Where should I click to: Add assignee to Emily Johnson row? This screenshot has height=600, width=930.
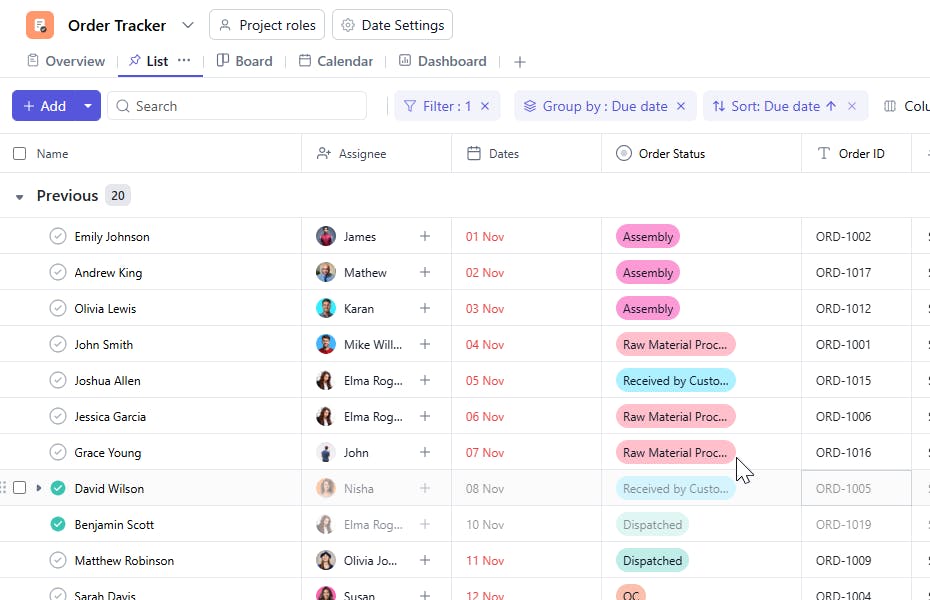point(425,237)
